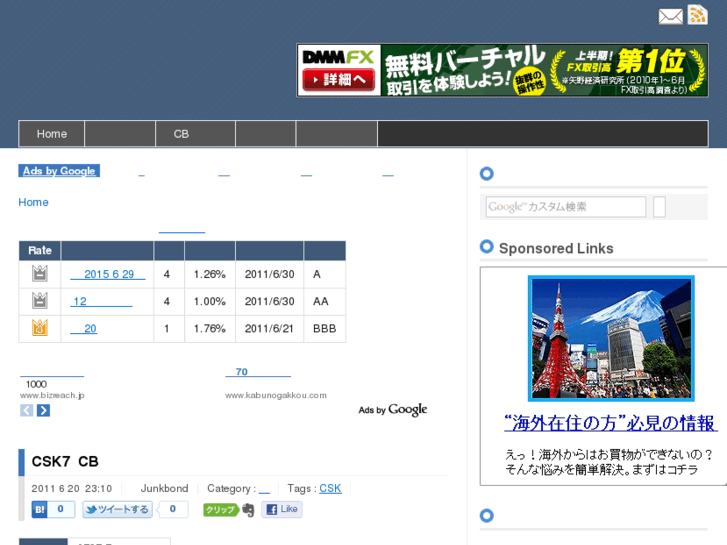The width and height of the screenshot is (727, 545).
Task: Click the DMM FX banner advertisement
Action: [x=502, y=70]
